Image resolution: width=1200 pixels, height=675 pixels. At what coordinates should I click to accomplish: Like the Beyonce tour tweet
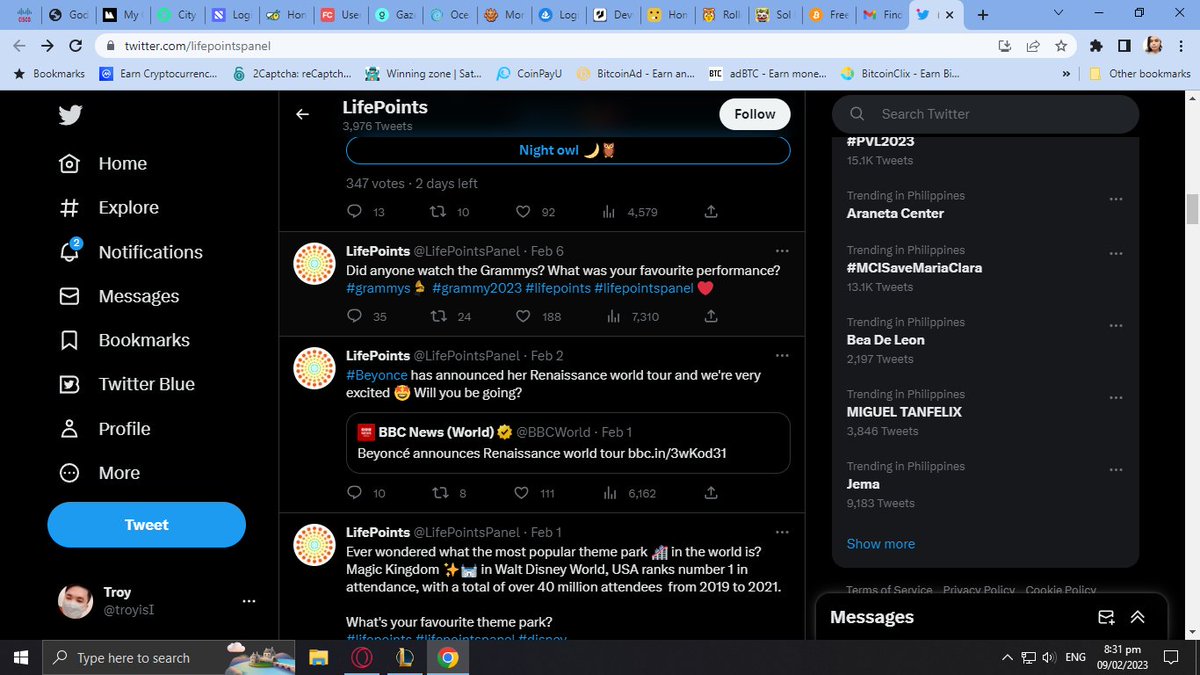pos(523,493)
